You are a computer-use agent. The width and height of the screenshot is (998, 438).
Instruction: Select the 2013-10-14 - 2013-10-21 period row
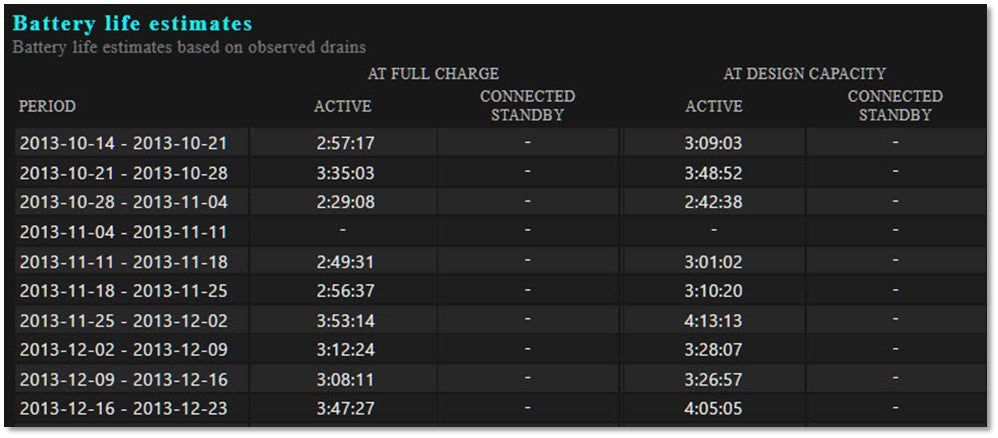pyautogui.click(x=123, y=144)
